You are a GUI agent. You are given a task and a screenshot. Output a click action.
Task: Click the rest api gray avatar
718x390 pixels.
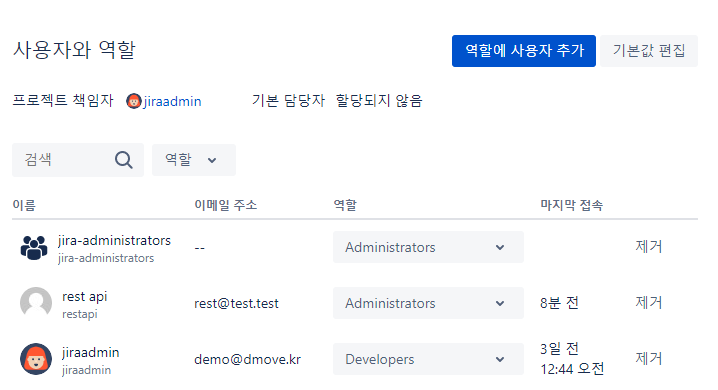click(x=36, y=303)
